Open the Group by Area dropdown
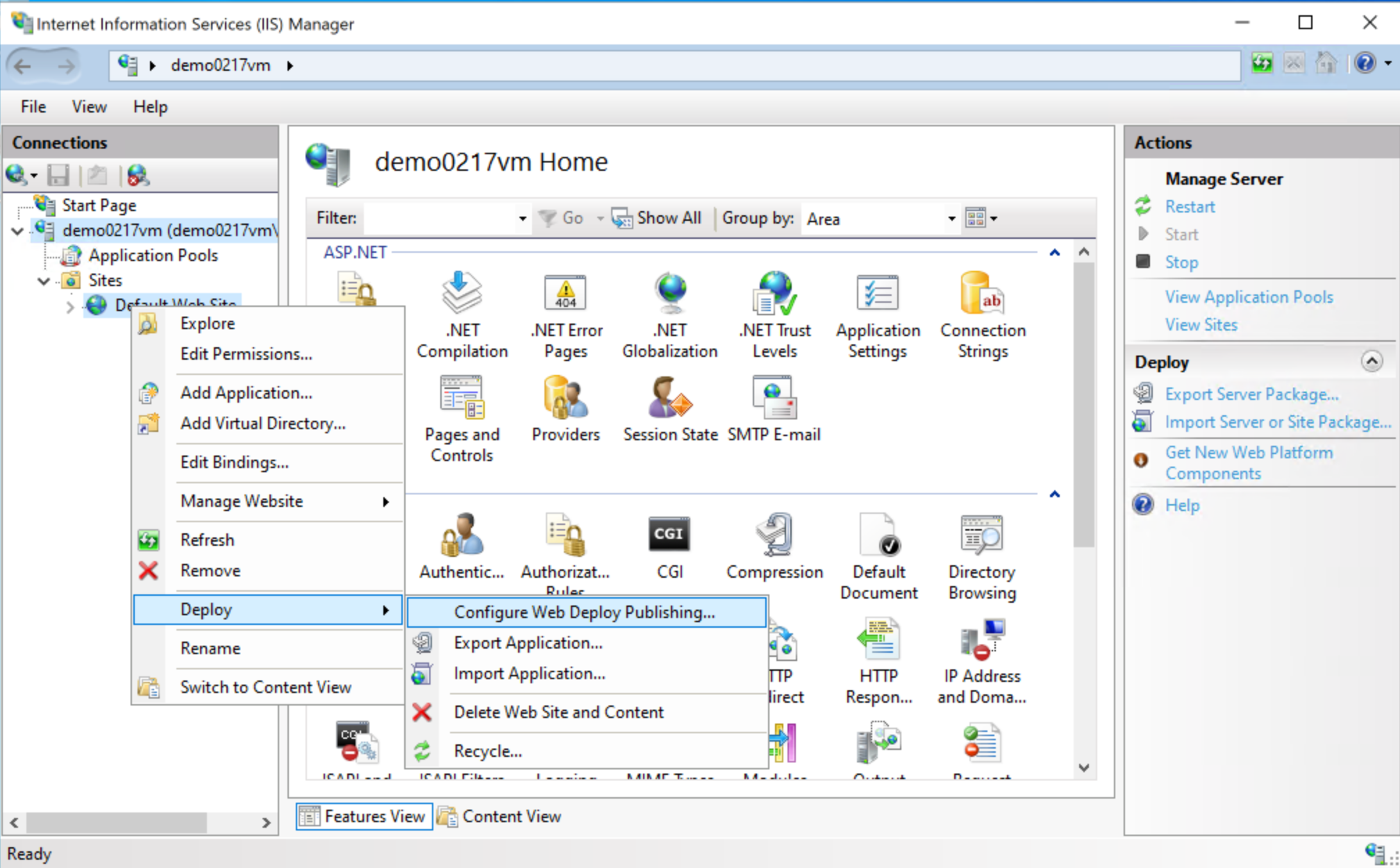This screenshot has width=1400, height=868. [950, 219]
